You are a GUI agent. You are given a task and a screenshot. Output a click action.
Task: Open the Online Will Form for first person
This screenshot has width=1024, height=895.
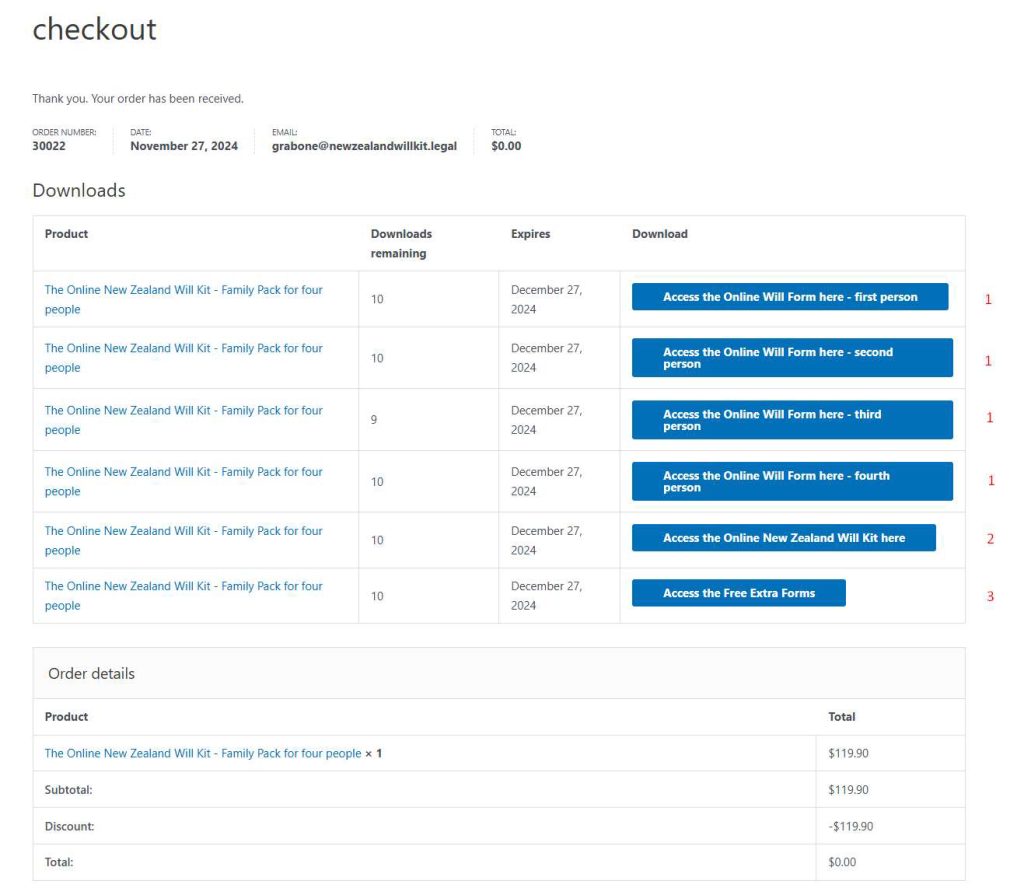pos(790,297)
